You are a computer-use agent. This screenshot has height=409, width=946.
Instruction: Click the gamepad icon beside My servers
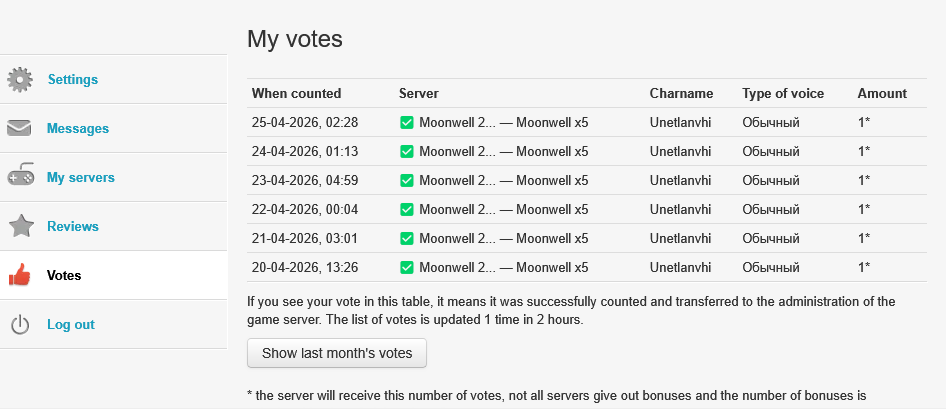[x=20, y=177]
